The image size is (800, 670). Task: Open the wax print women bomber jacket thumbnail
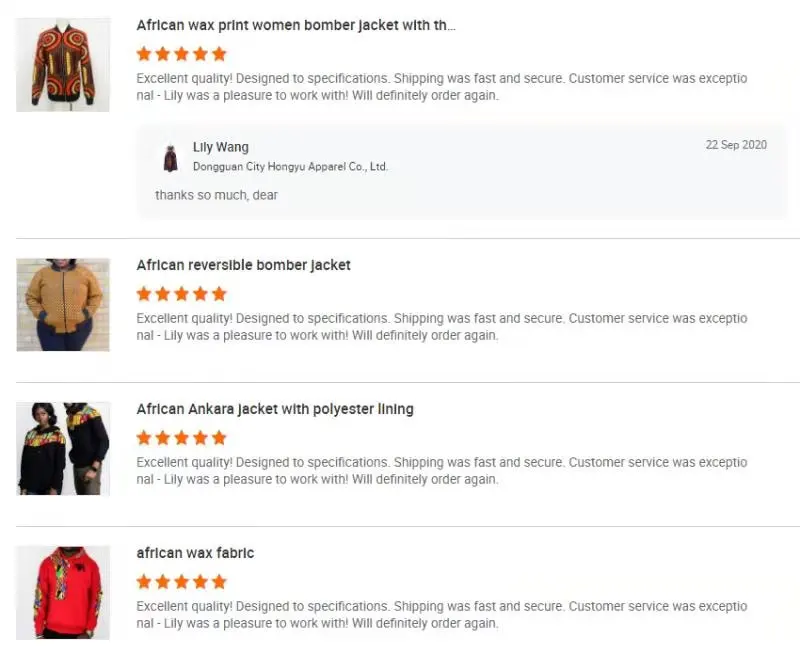click(63, 64)
